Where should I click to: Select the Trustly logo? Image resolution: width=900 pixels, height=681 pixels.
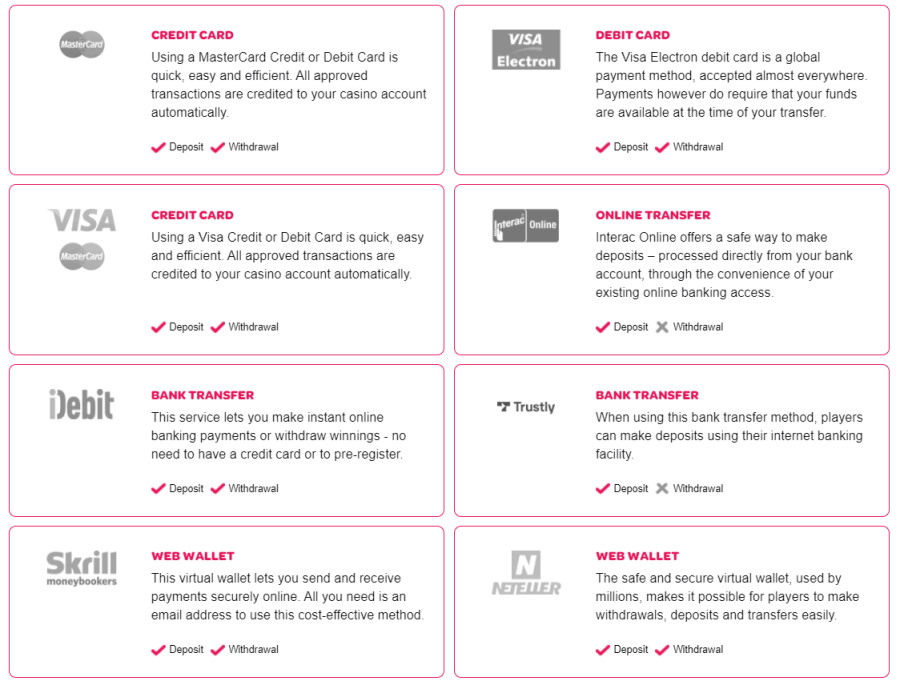[526, 407]
